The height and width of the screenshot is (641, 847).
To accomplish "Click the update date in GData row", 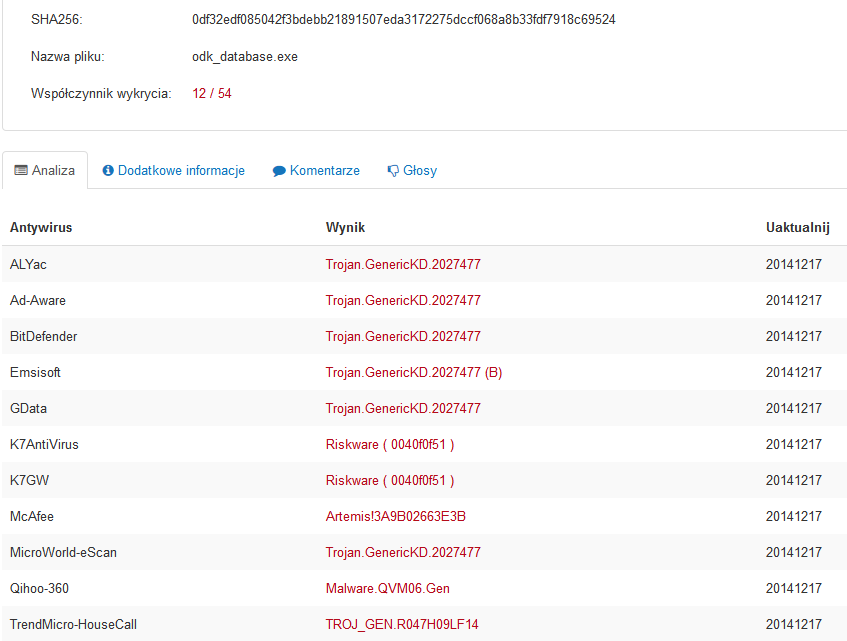I will click(x=794, y=408).
